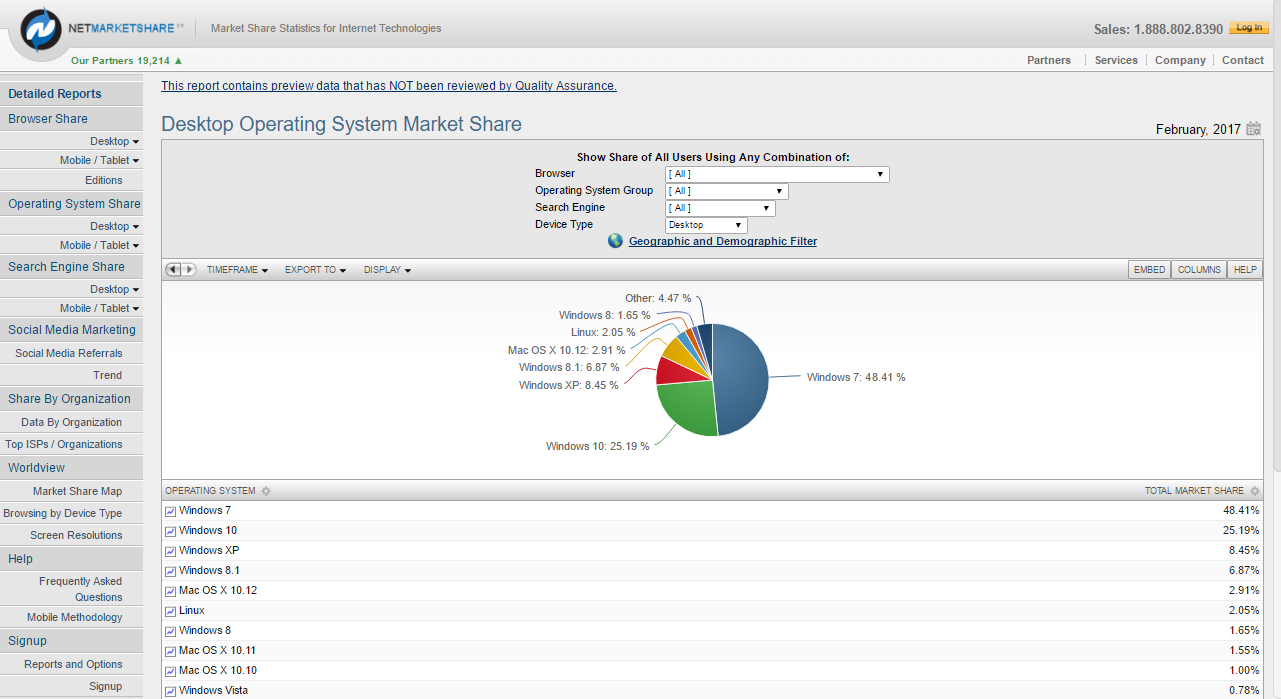The width and height of the screenshot is (1281, 699).
Task: Open the Browser filter dropdown
Action: coord(777,174)
